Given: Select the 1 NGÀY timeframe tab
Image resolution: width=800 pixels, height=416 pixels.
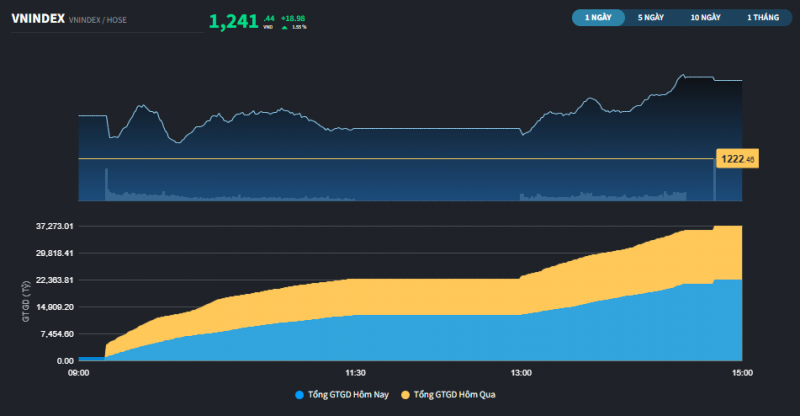Looking at the screenshot, I should (x=597, y=17).
